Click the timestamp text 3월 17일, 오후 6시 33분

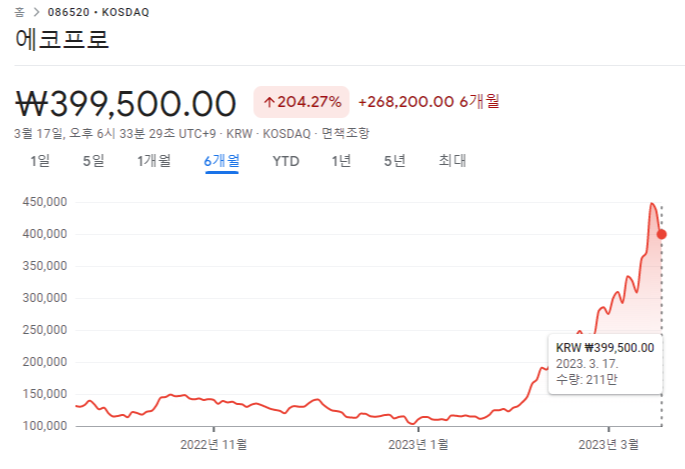[79, 133]
